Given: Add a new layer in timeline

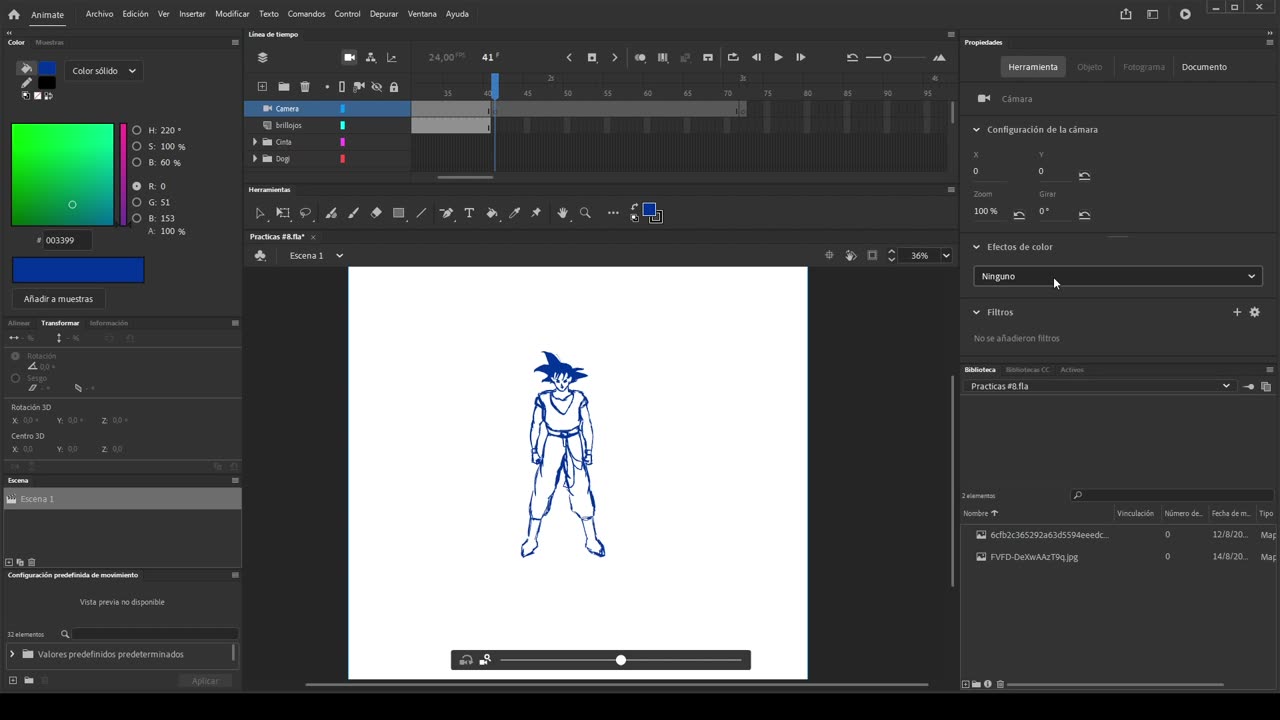Looking at the screenshot, I should coord(262,87).
